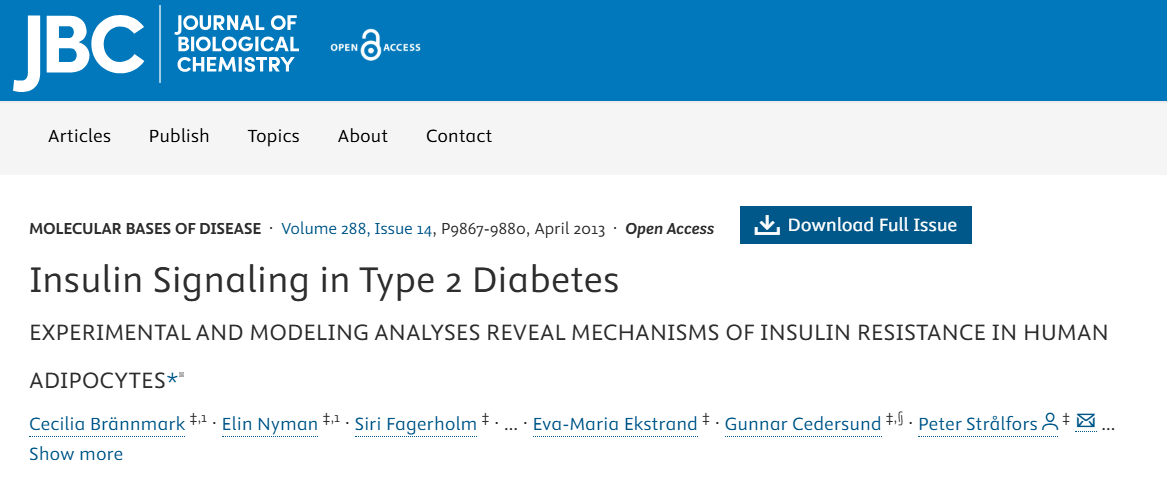
Task: Go to the Contact page
Action: (x=459, y=136)
